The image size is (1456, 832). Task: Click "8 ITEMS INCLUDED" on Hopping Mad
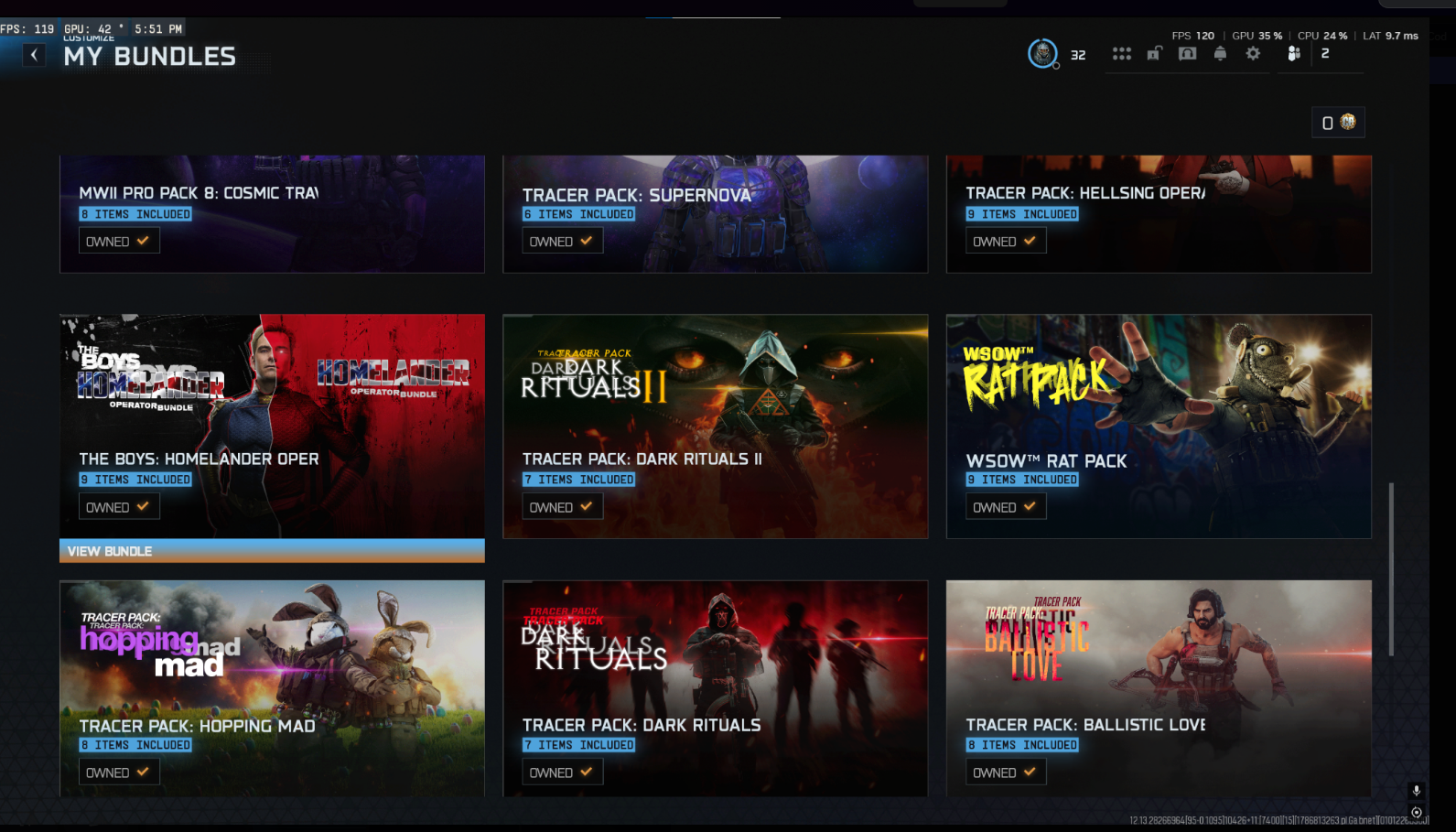pos(135,745)
